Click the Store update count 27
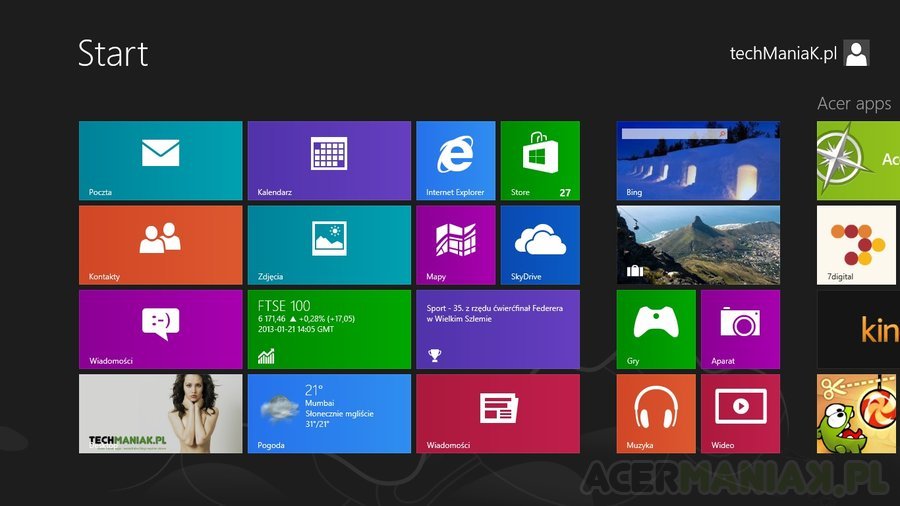 tap(565, 193)
